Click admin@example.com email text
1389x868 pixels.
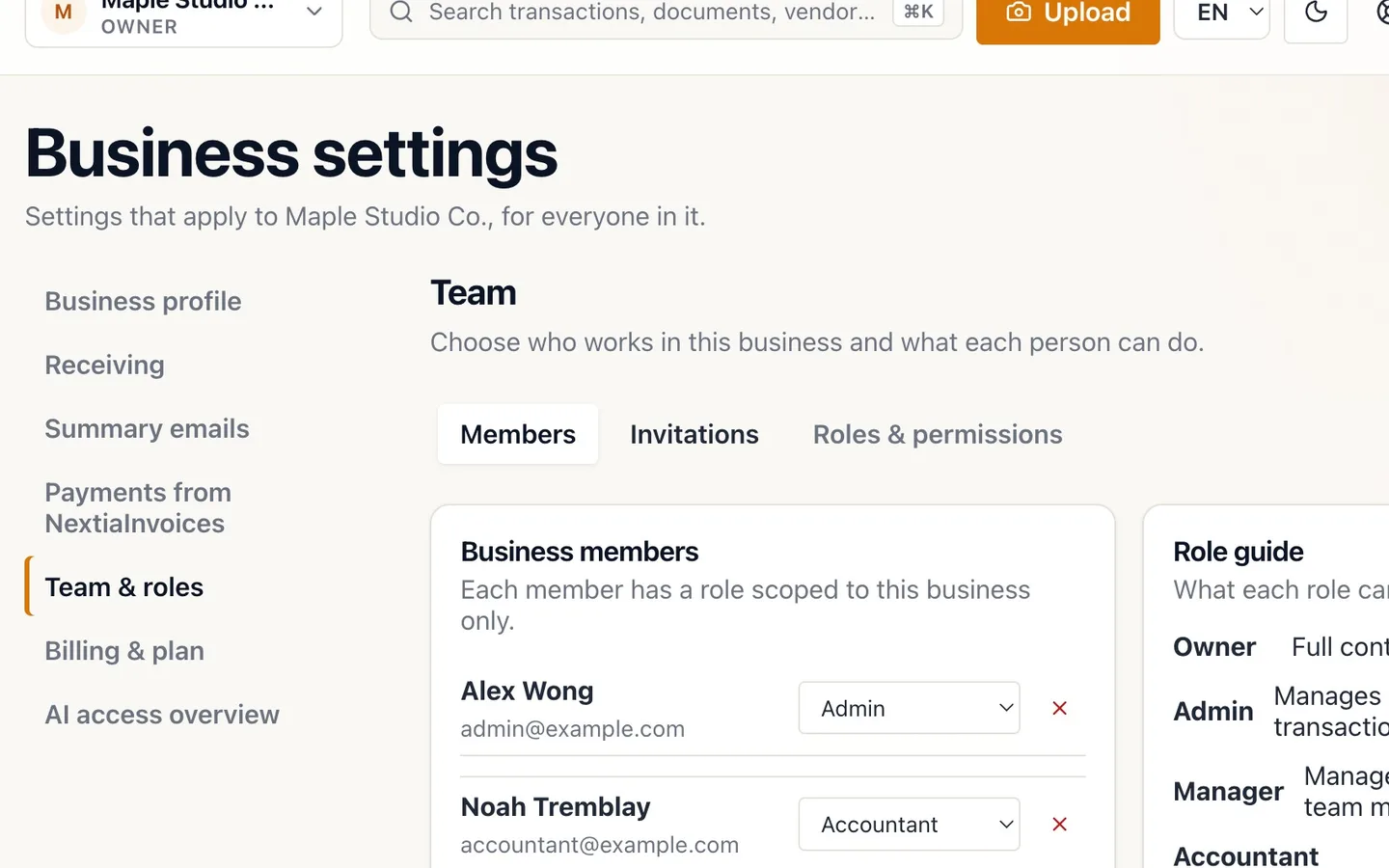[573, 729]
